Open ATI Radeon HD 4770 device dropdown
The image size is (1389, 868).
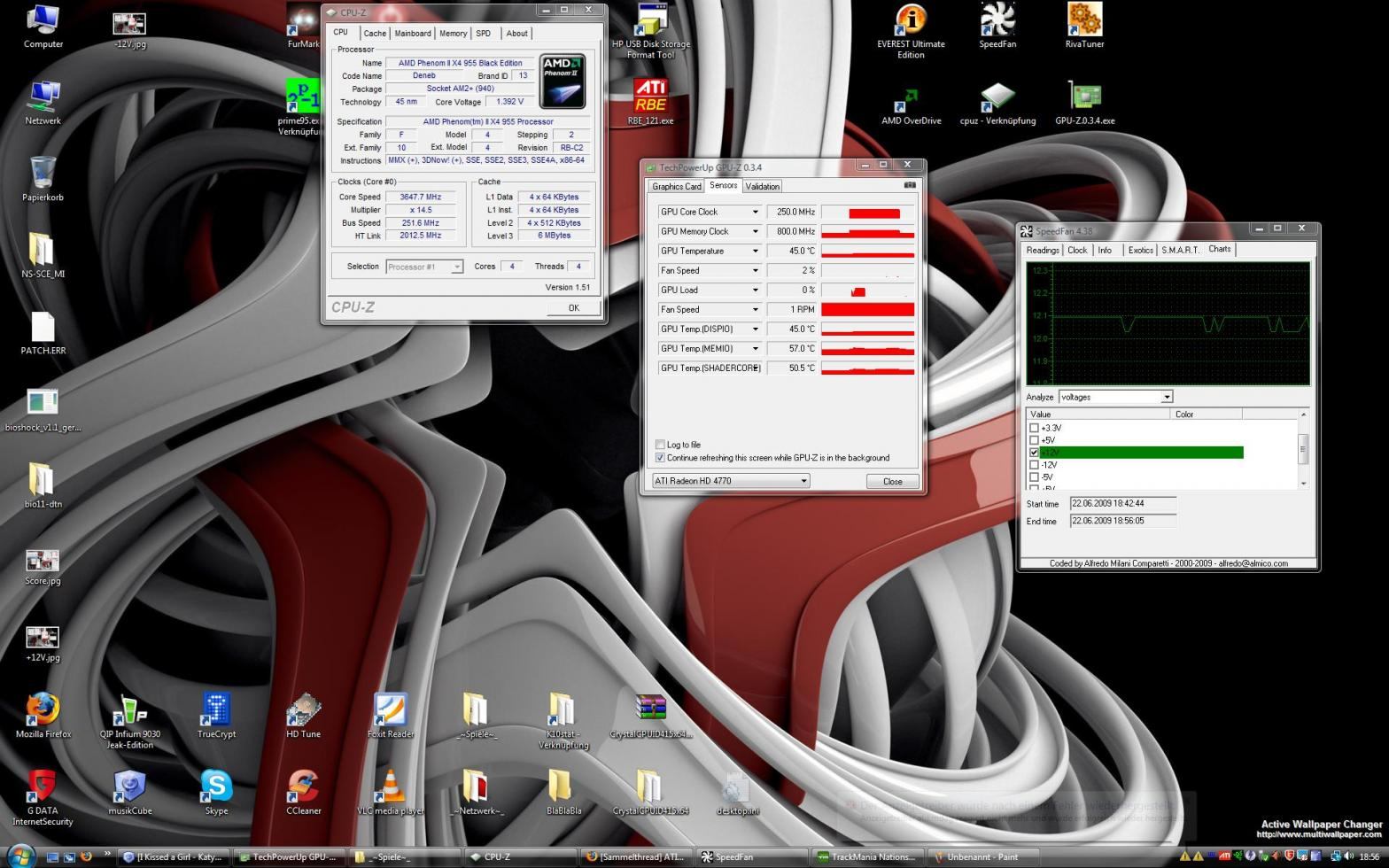point(730,481)
